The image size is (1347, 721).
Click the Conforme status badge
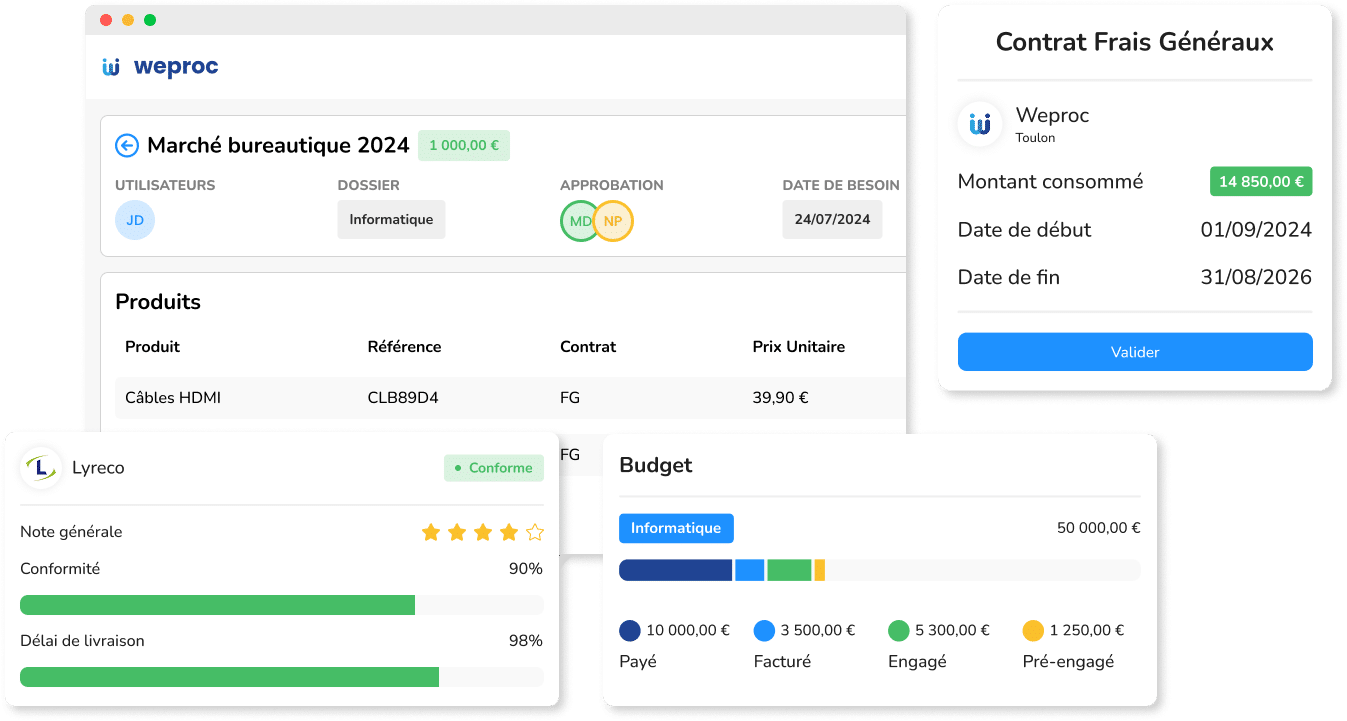[x=494, y=468]
